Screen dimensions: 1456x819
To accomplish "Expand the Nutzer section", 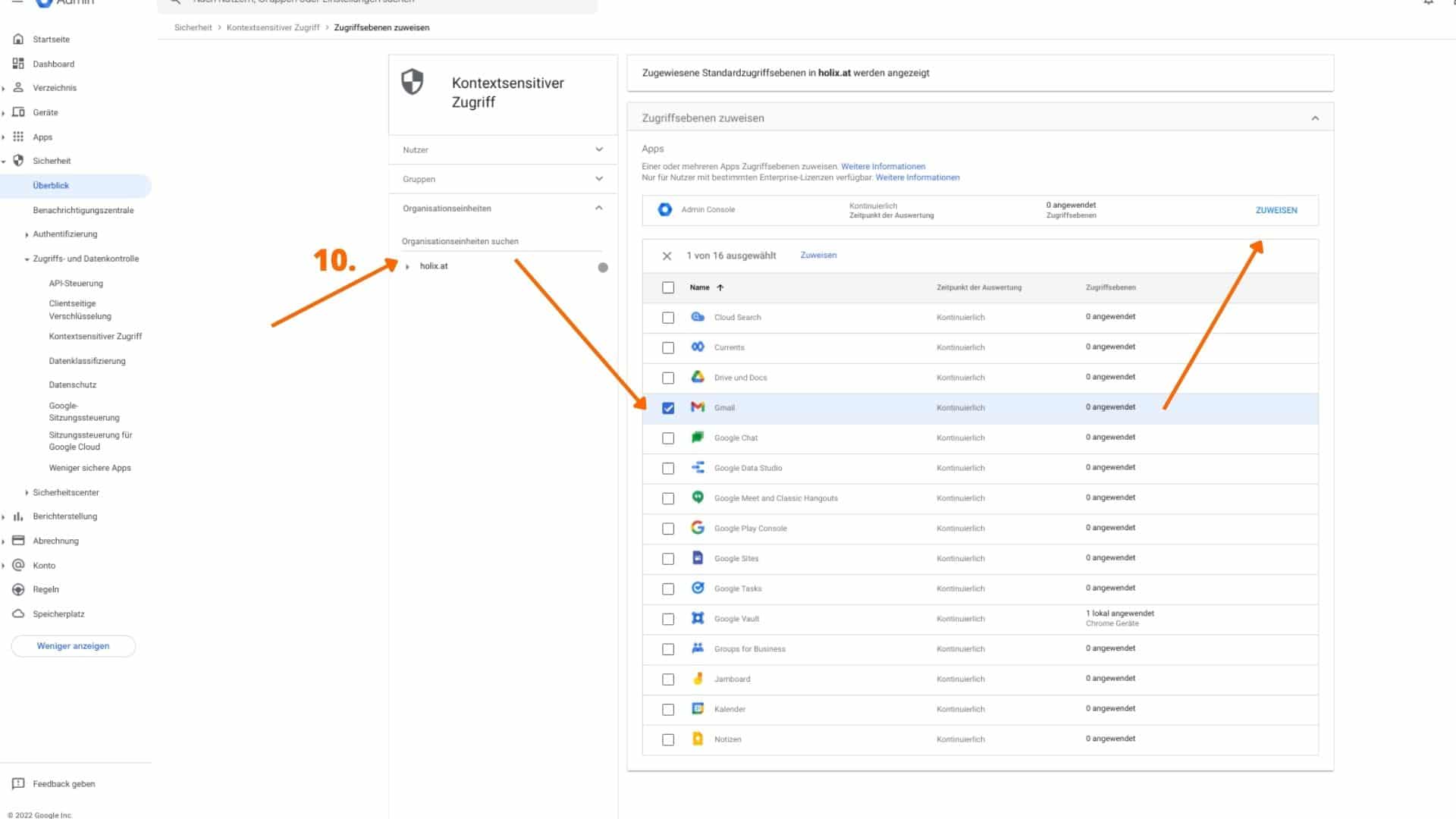I will click(599, 149).
